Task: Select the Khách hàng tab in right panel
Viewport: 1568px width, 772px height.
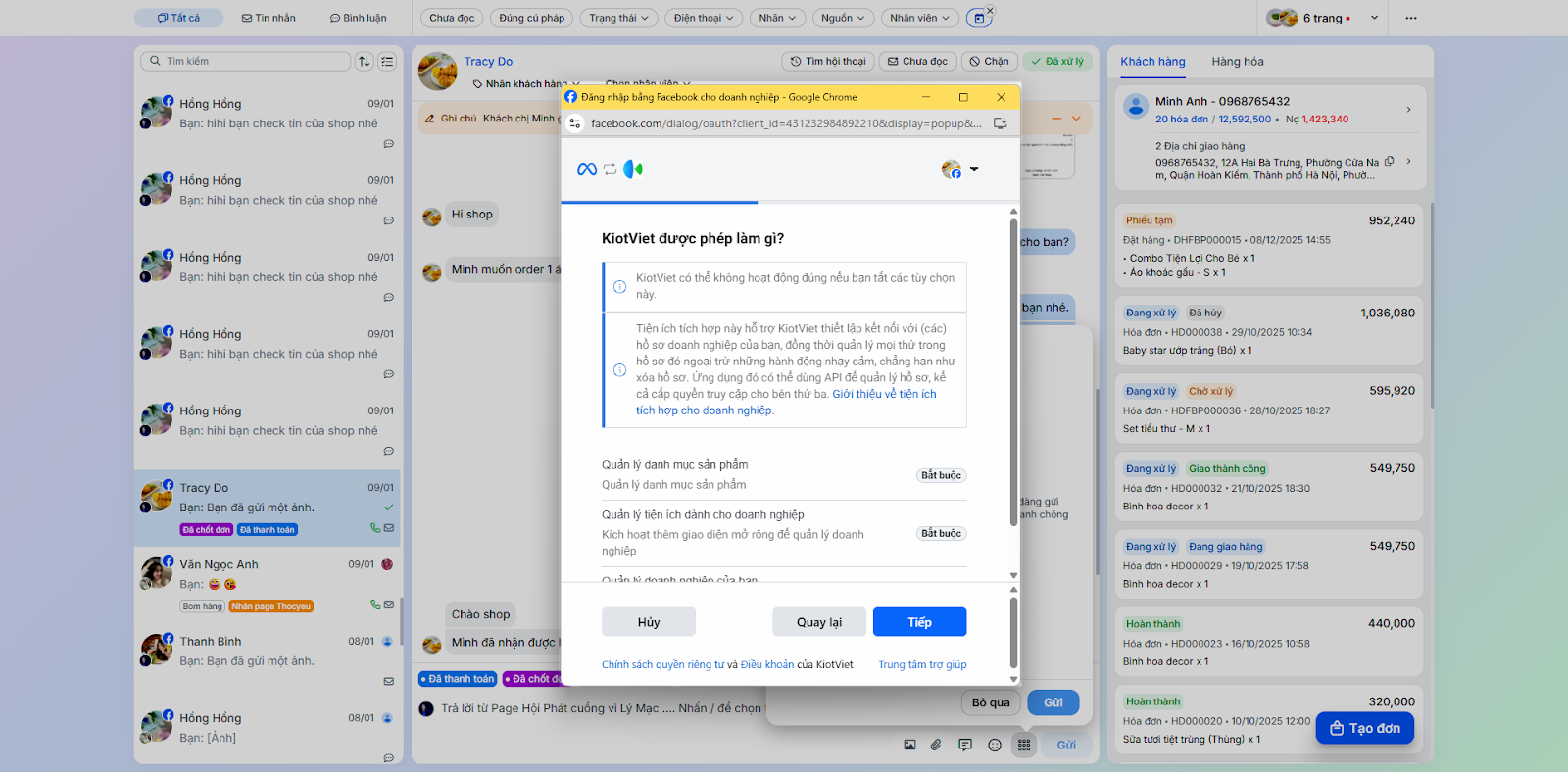Action: tap(1152, 62)
